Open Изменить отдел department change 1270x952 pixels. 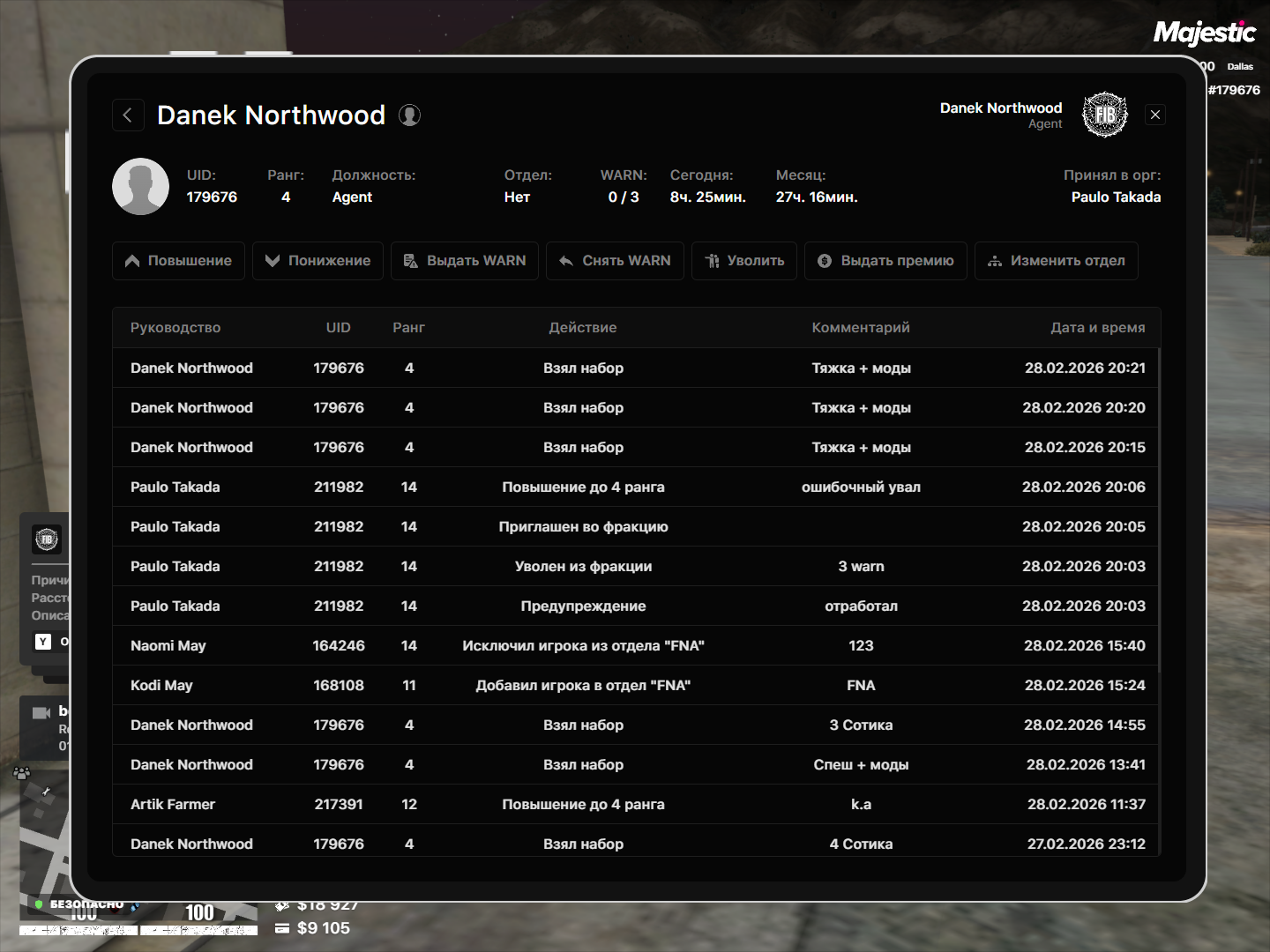1056,261
